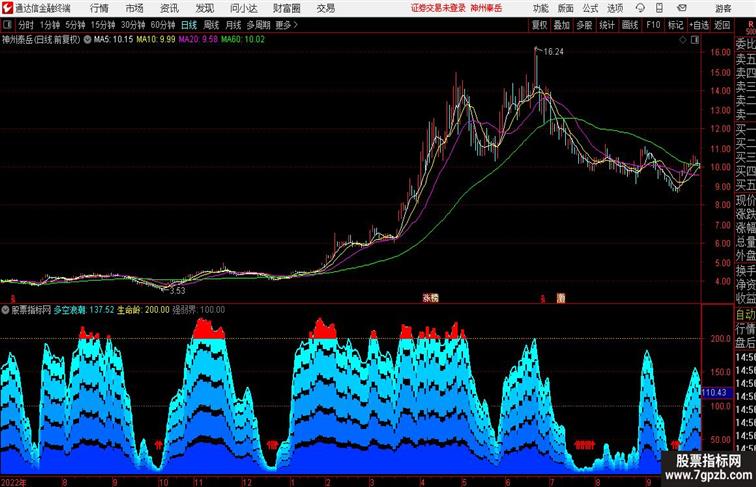Click the diamond icon at chart top-right

point(683,40)
